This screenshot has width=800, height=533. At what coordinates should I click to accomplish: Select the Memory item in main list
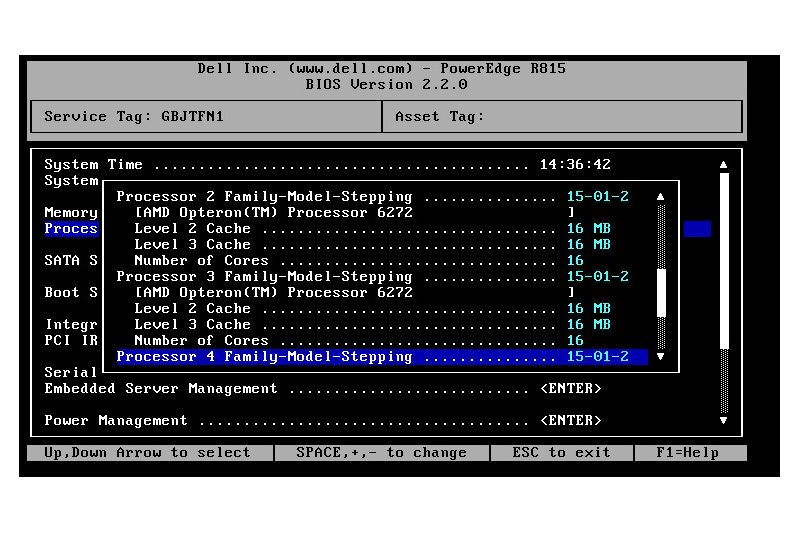70,212
